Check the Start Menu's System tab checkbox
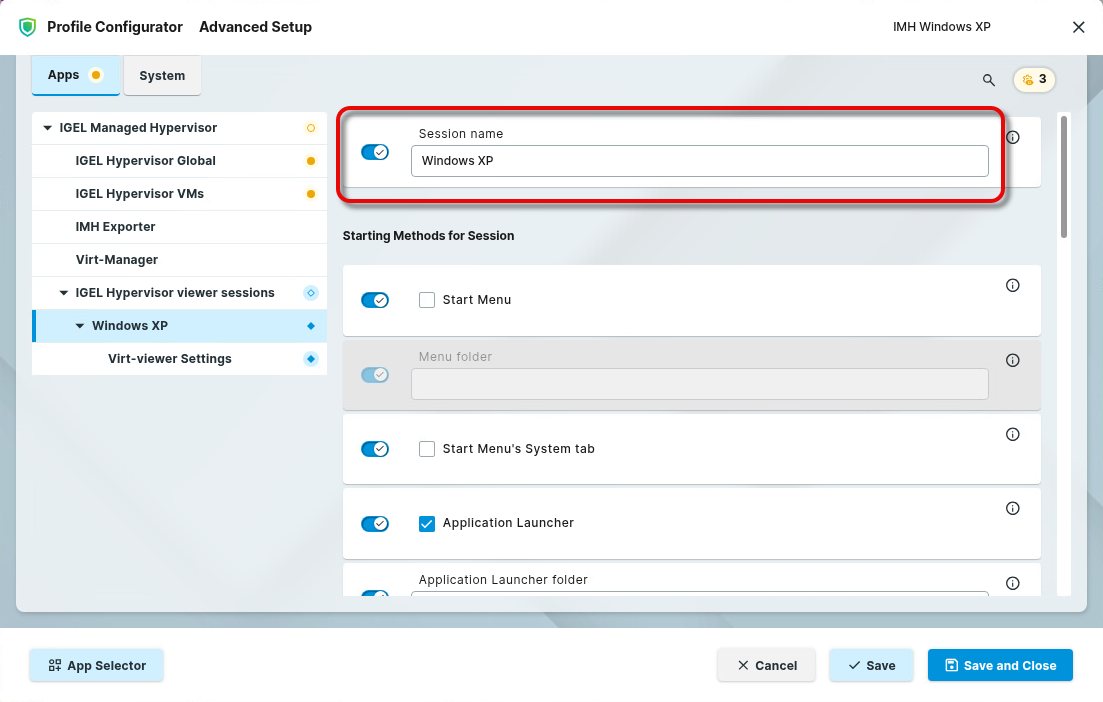The height and width of the screenshot is (702, 1103). [x=427, y=449]
